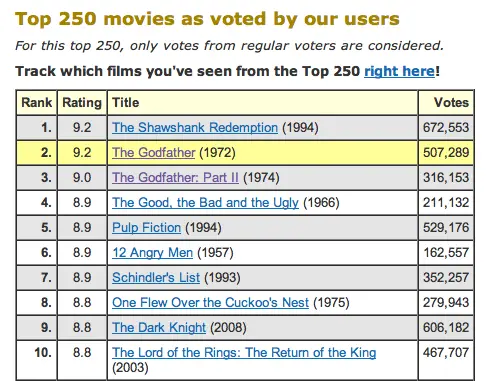Open the 12 Angry Men link
Viewport: 494px width, 381px height.
[152, 253]
